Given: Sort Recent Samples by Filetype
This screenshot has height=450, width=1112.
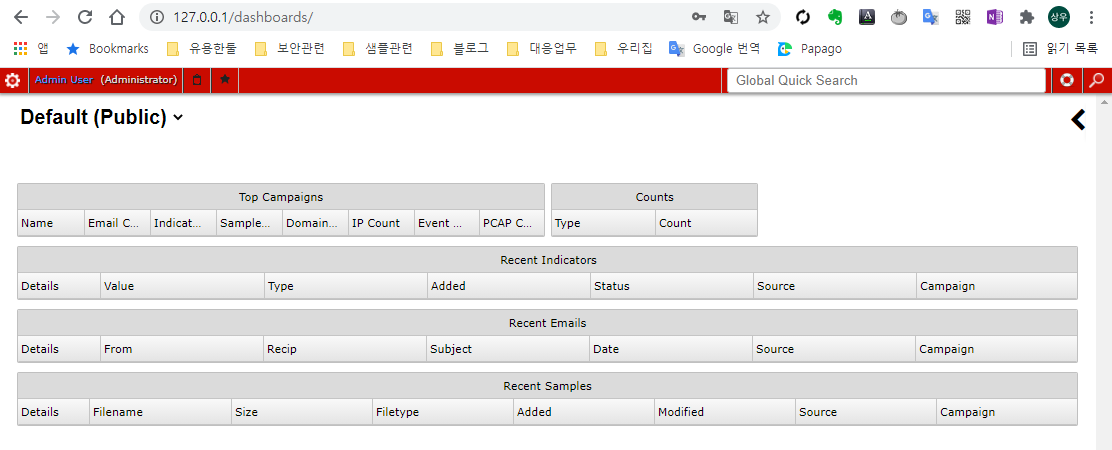Looking at the screenshot, I should pyautogui.click(x=443, y=412).
